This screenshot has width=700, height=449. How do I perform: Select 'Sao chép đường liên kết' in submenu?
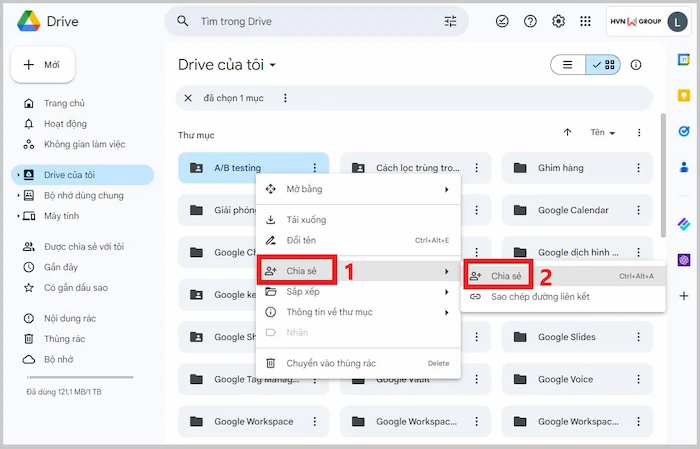(563, 297)
